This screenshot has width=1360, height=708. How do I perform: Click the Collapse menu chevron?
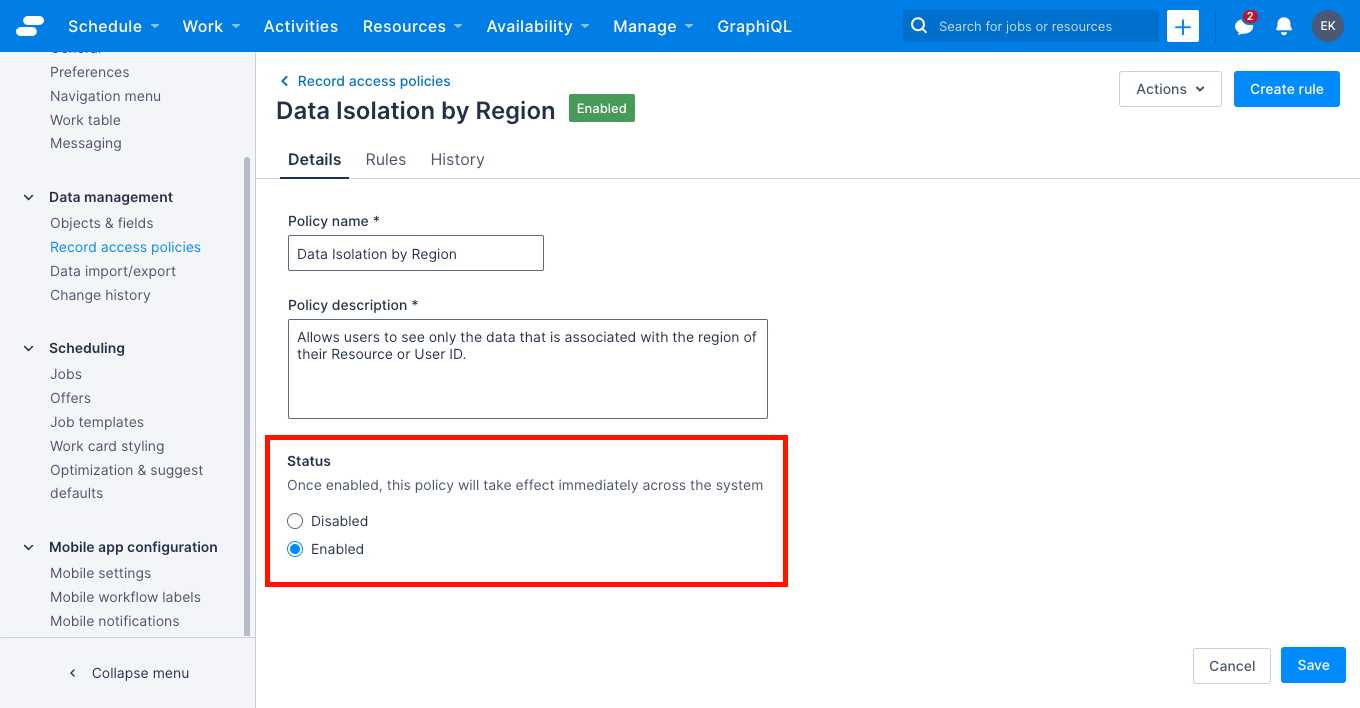pos(72,673)
